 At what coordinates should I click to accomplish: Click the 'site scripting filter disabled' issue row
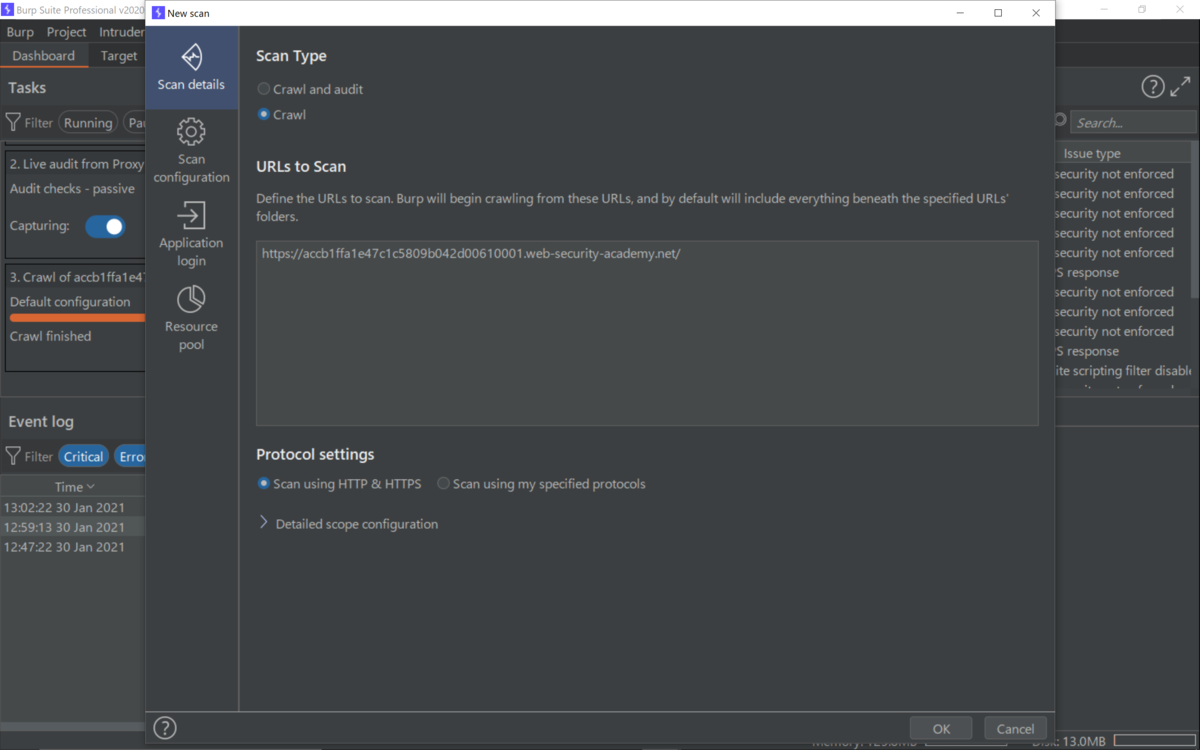pyautogui.click(x=1122, y=371)
